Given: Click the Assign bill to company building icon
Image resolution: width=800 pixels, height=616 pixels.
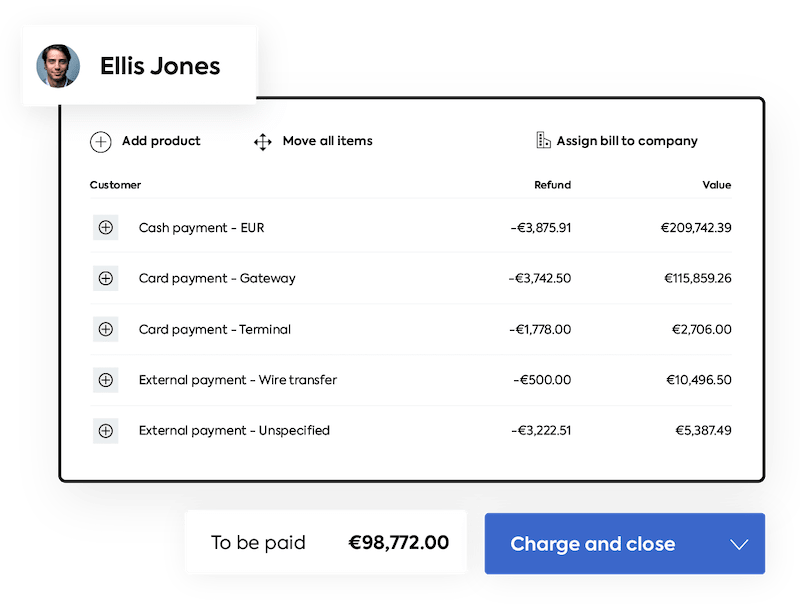Looking at the screenshot, I should pyautogui.click(x=543, y=140).
